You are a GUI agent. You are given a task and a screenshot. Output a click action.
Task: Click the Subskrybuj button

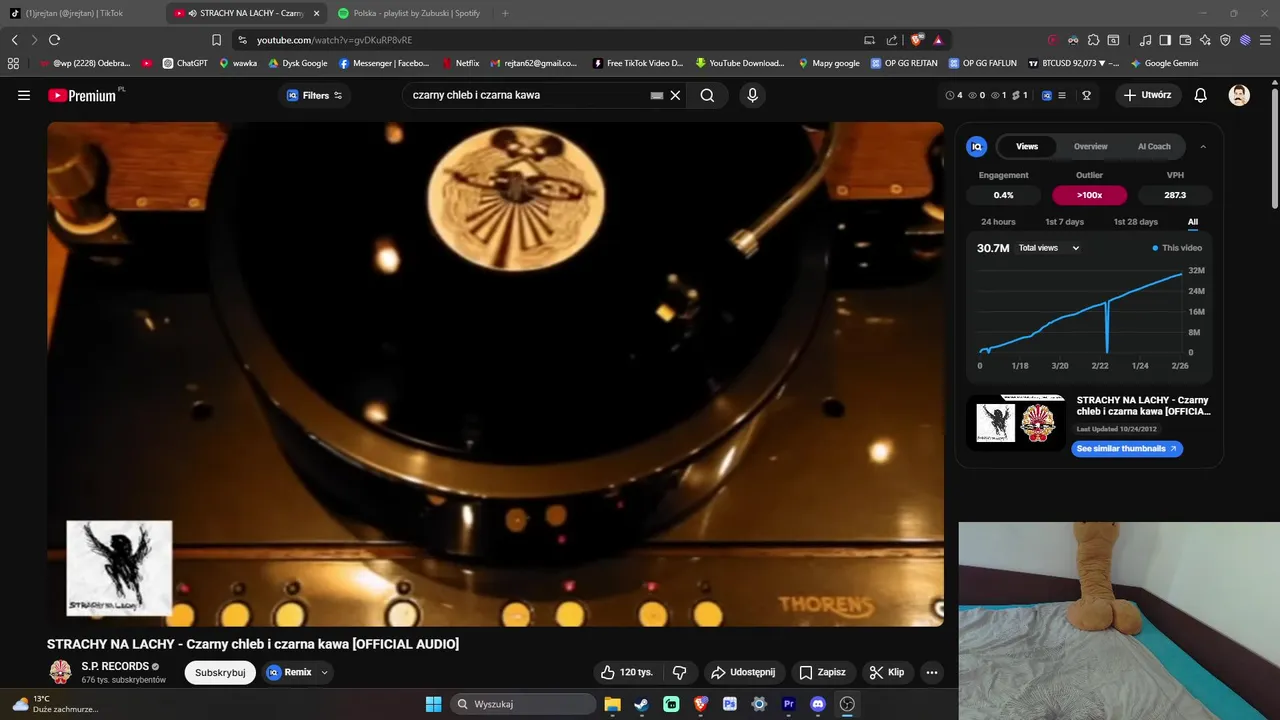(x=220, y=672)
